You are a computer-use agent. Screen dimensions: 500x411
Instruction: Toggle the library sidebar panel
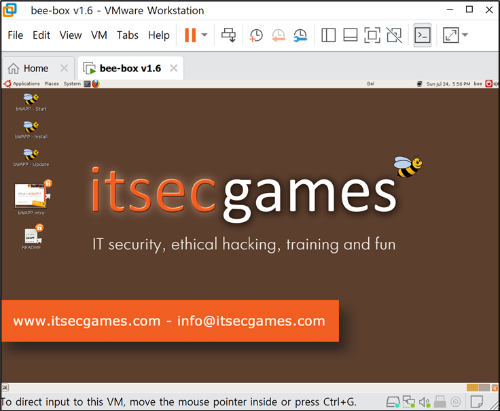[328, 35]
